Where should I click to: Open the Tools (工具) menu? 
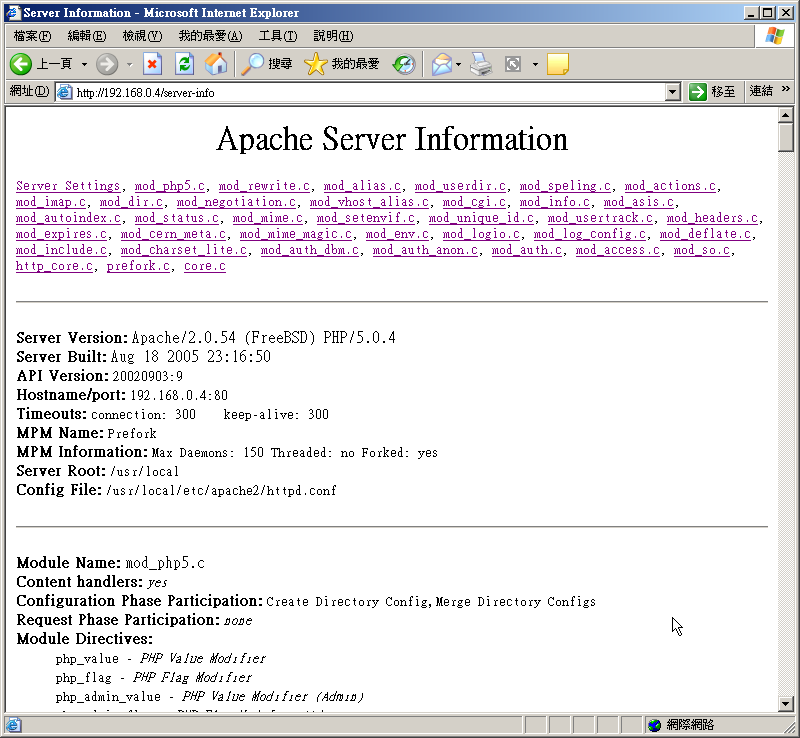point(277,36)
